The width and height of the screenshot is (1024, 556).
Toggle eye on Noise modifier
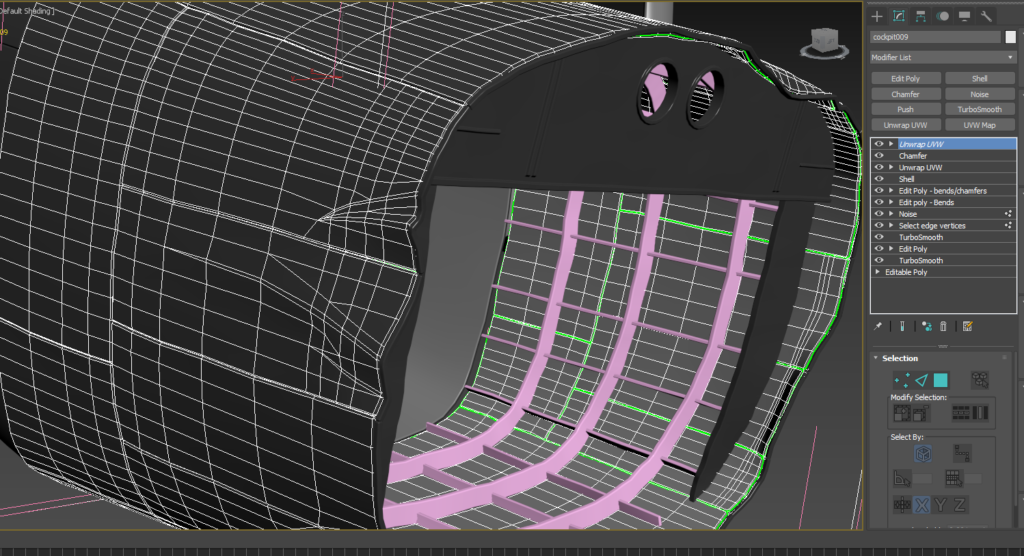879,214
